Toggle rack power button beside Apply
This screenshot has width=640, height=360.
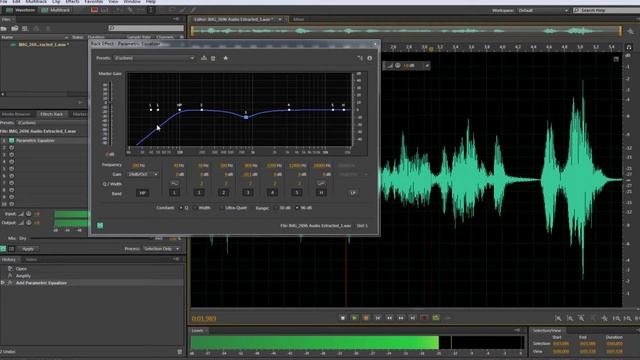point(3,249)
